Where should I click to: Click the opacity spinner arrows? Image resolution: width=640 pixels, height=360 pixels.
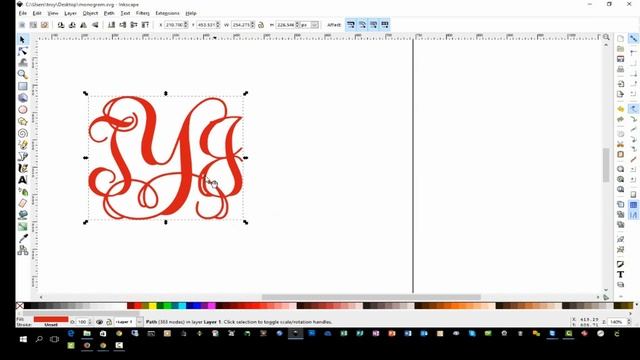(x=90, y=322)
